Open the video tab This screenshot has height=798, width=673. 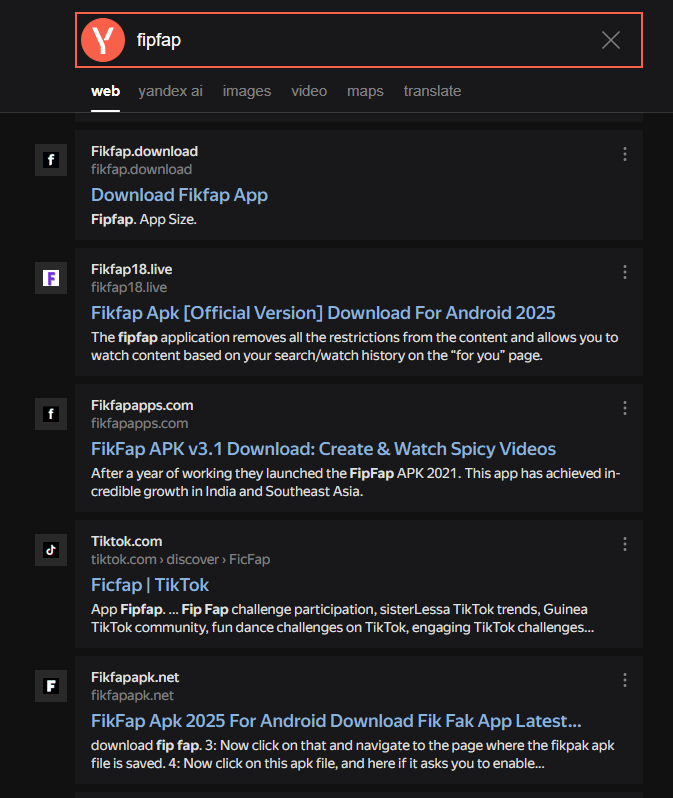tap(309, 91)
